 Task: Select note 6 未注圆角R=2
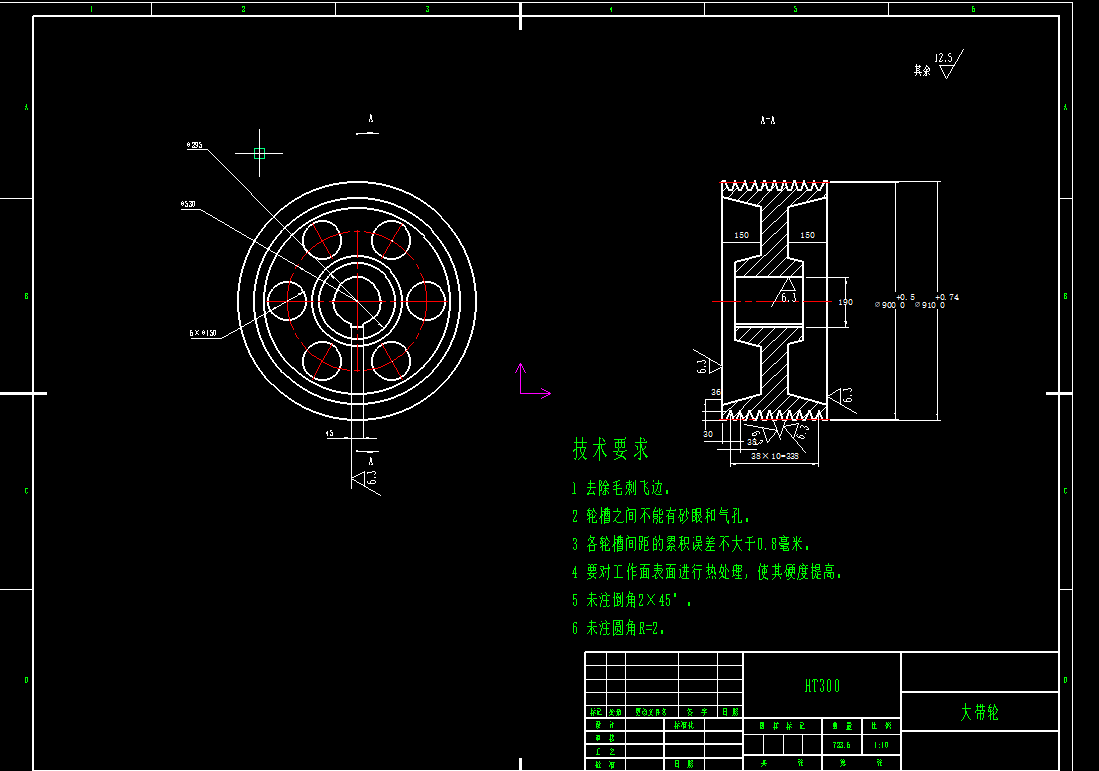click(x=617, y=628)
